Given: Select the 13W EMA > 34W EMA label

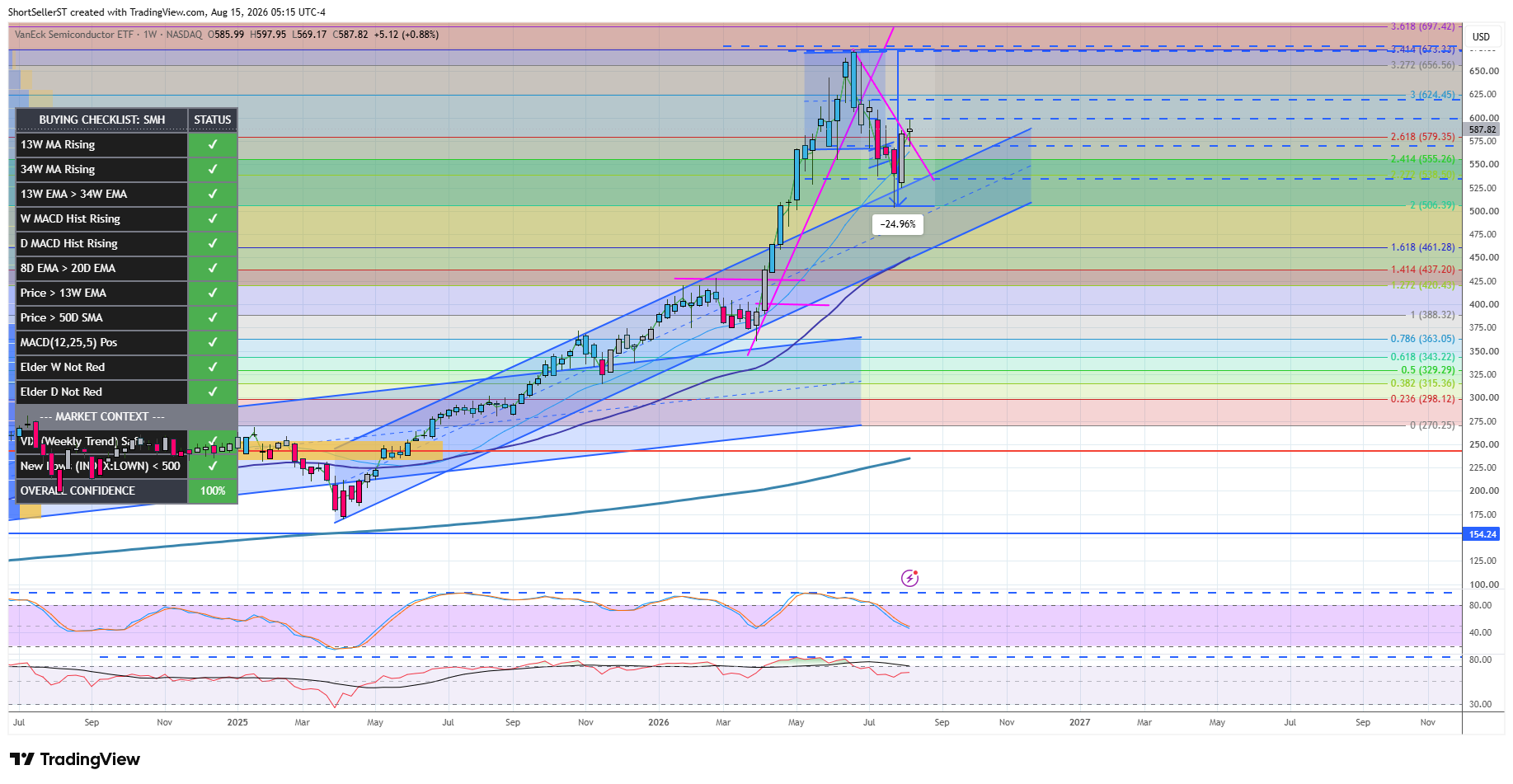Looking at the screenshot, I should click(73, 194).
